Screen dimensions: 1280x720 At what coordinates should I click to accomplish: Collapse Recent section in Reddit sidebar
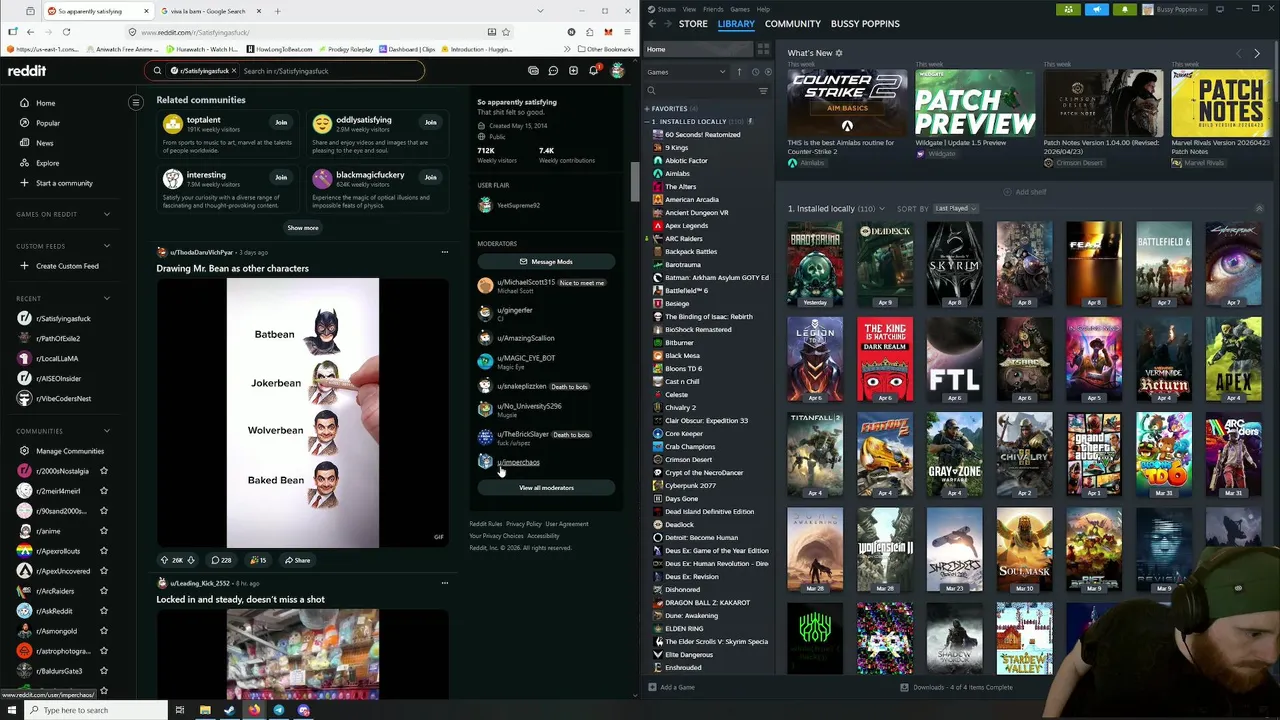pyautogui.click(x=107, y=298)
